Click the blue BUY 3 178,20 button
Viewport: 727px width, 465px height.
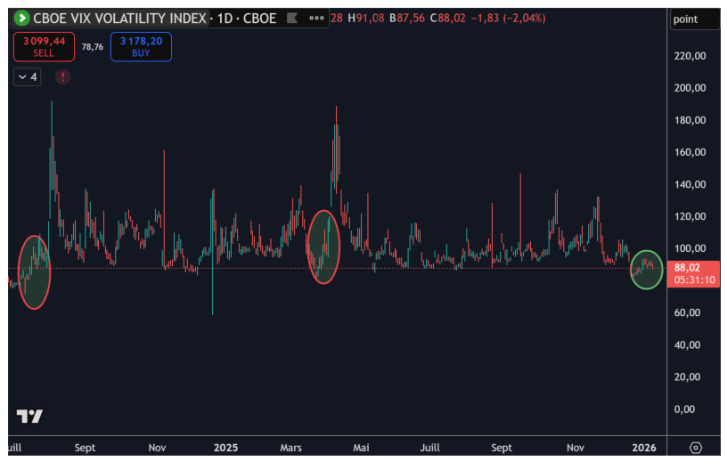(141, 47)
